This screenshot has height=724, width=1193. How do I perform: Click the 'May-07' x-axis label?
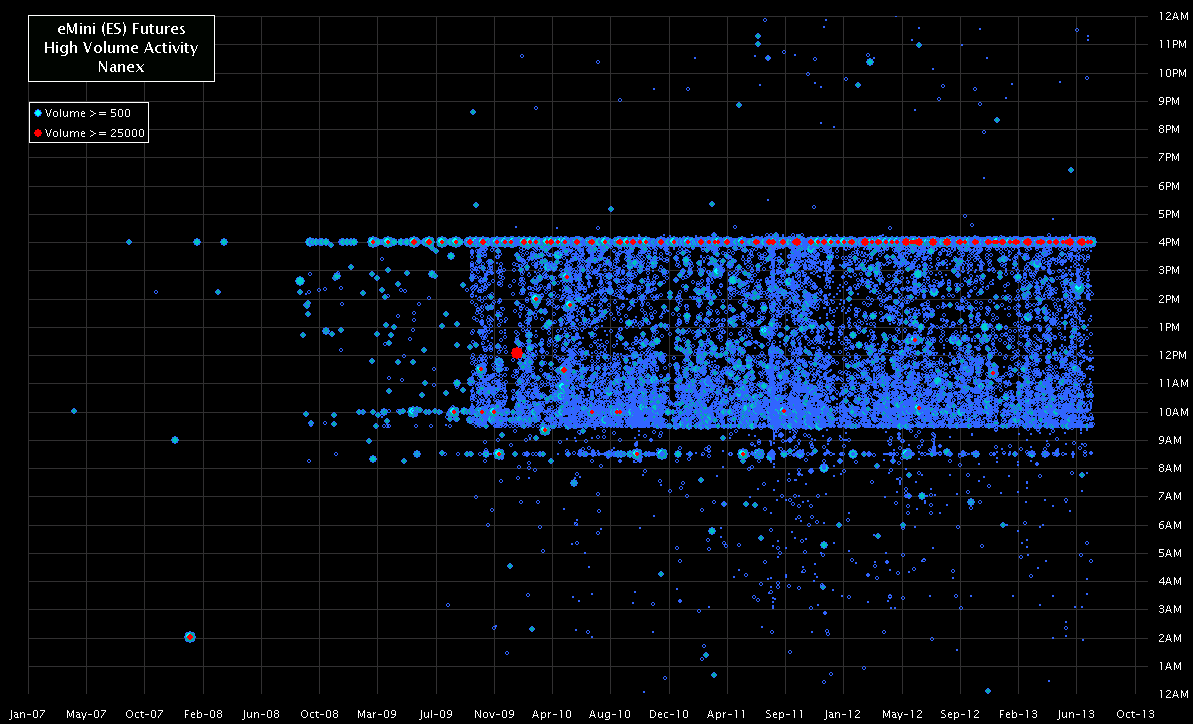click(86, 715)
